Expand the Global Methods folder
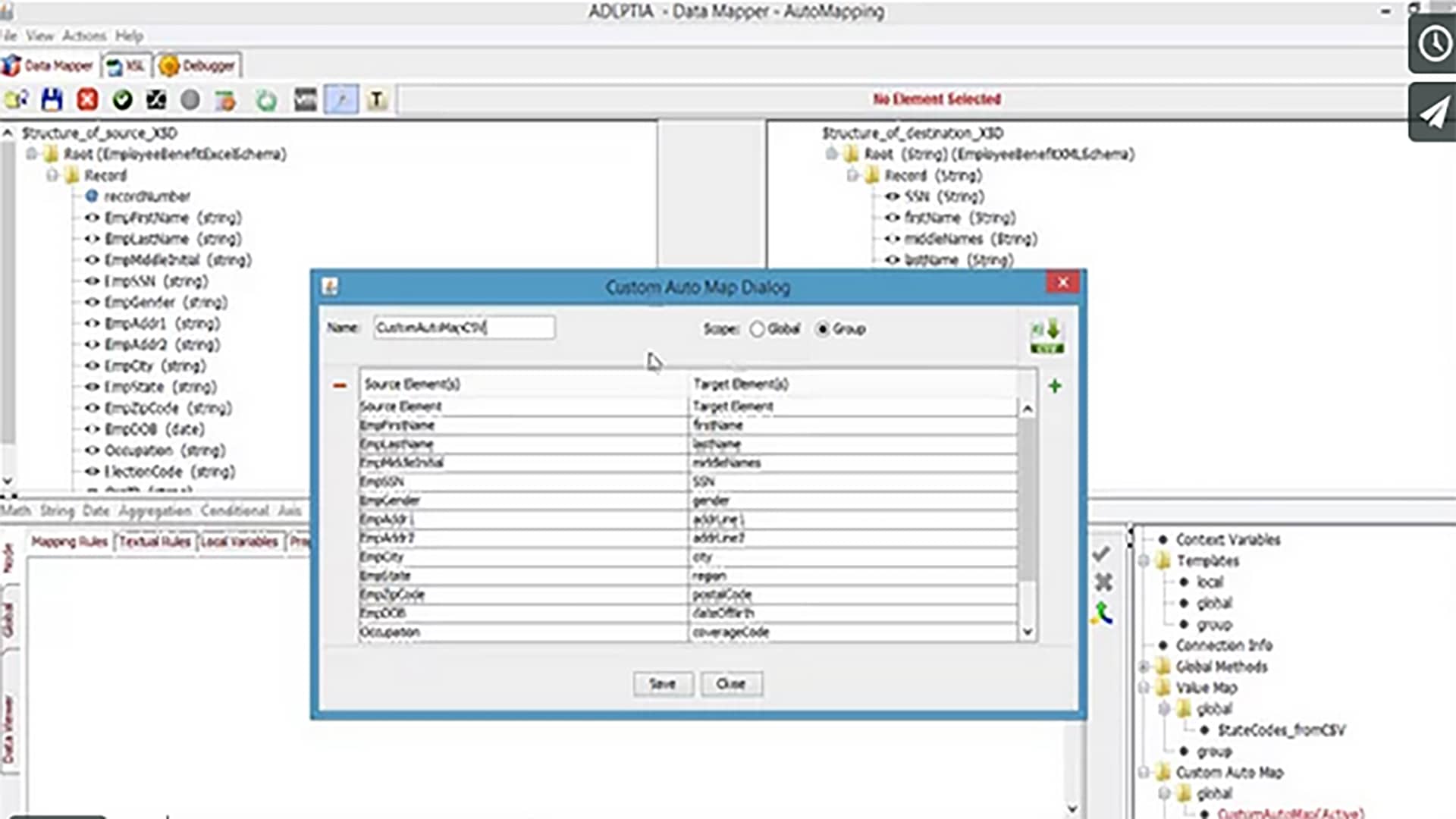 click(x=1144, y=667)
